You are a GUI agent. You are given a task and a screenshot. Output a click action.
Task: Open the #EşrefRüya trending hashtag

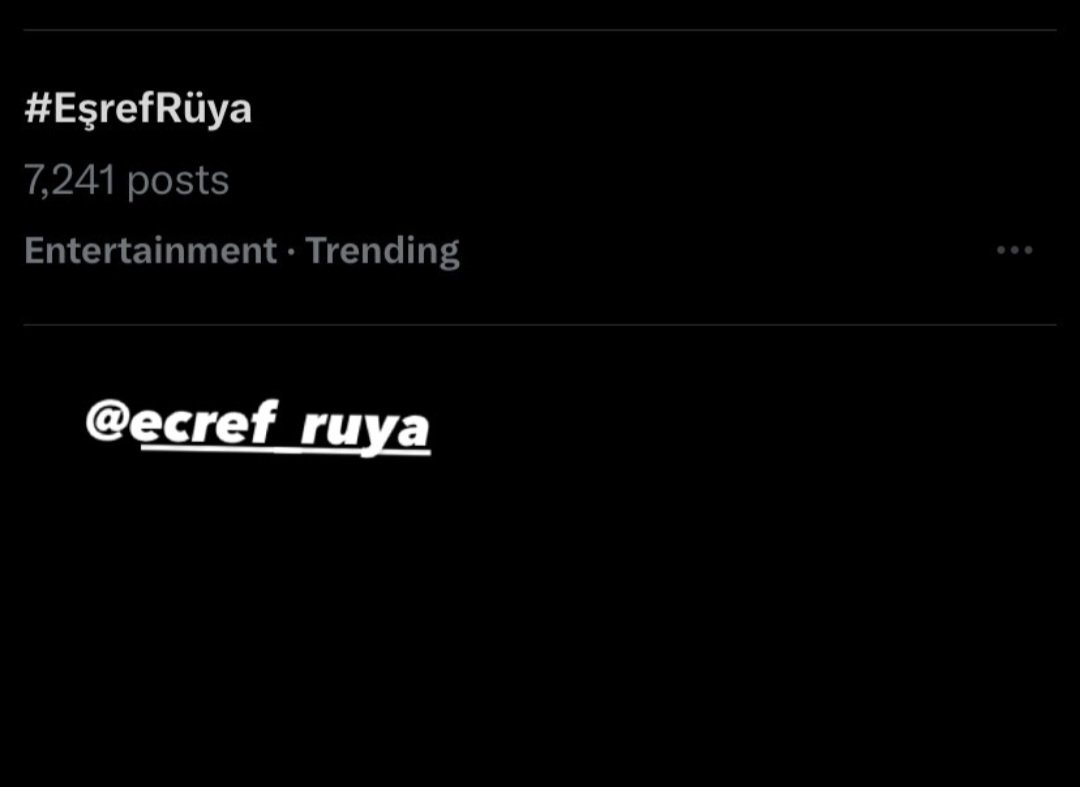click(138, 109)
